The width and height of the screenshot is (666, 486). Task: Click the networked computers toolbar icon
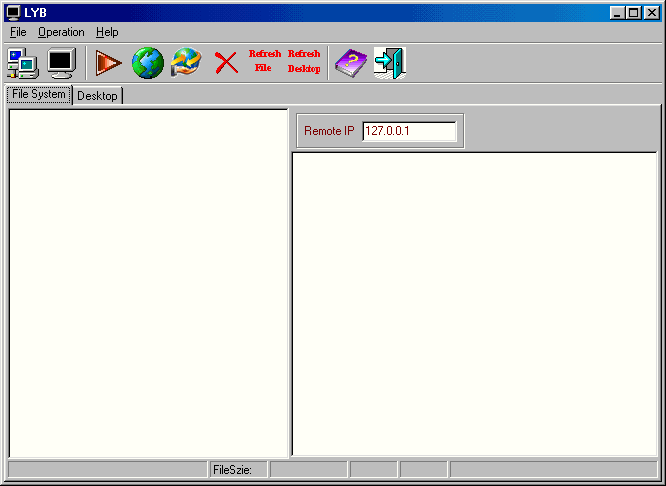pyautogui.click(x=22, y=63)
